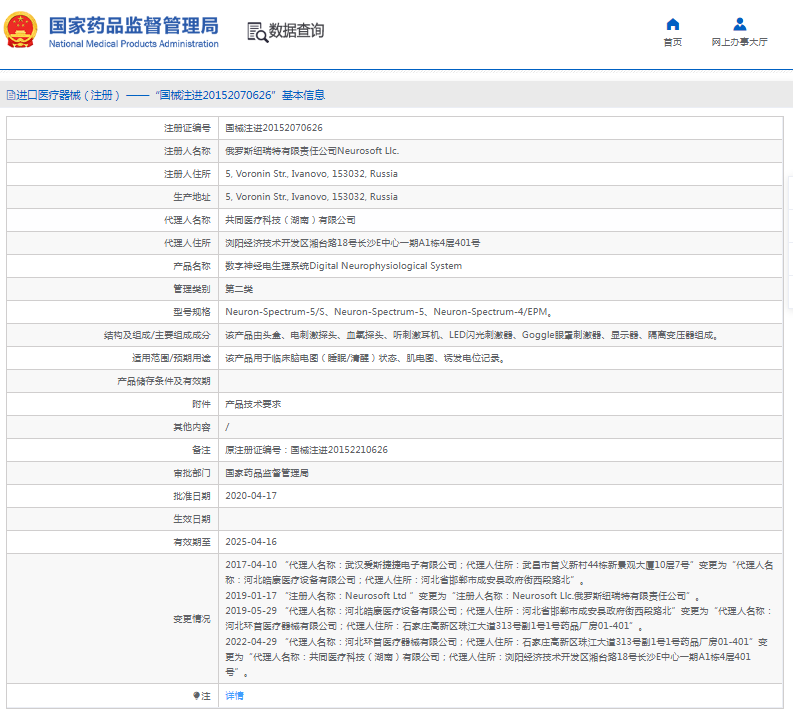The height and width of the screenshot is (717, 793).
Task: Go to 首页 home icon
Action: pos(673,24)
